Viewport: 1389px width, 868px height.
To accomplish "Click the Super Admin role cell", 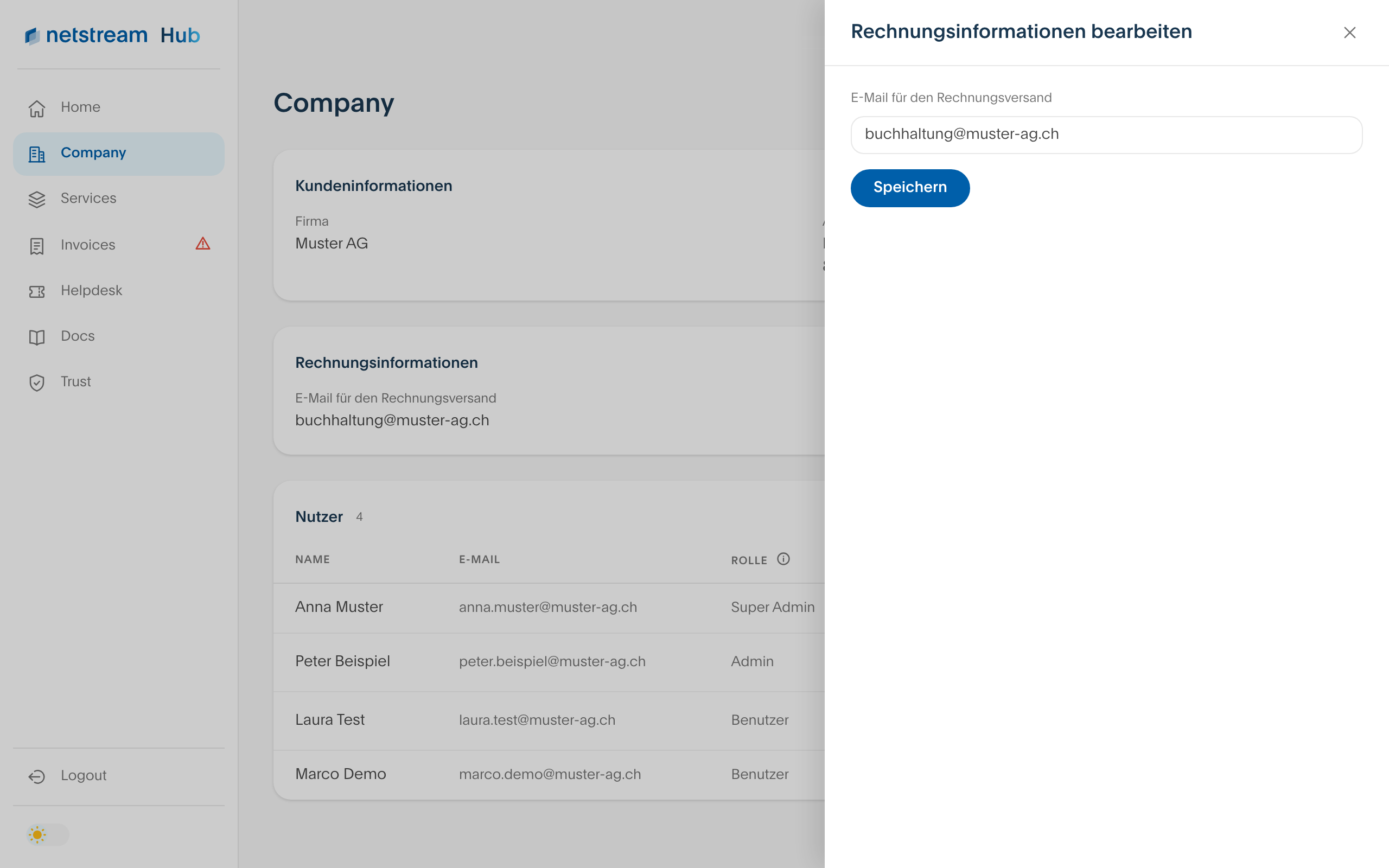I will [773, 608].
